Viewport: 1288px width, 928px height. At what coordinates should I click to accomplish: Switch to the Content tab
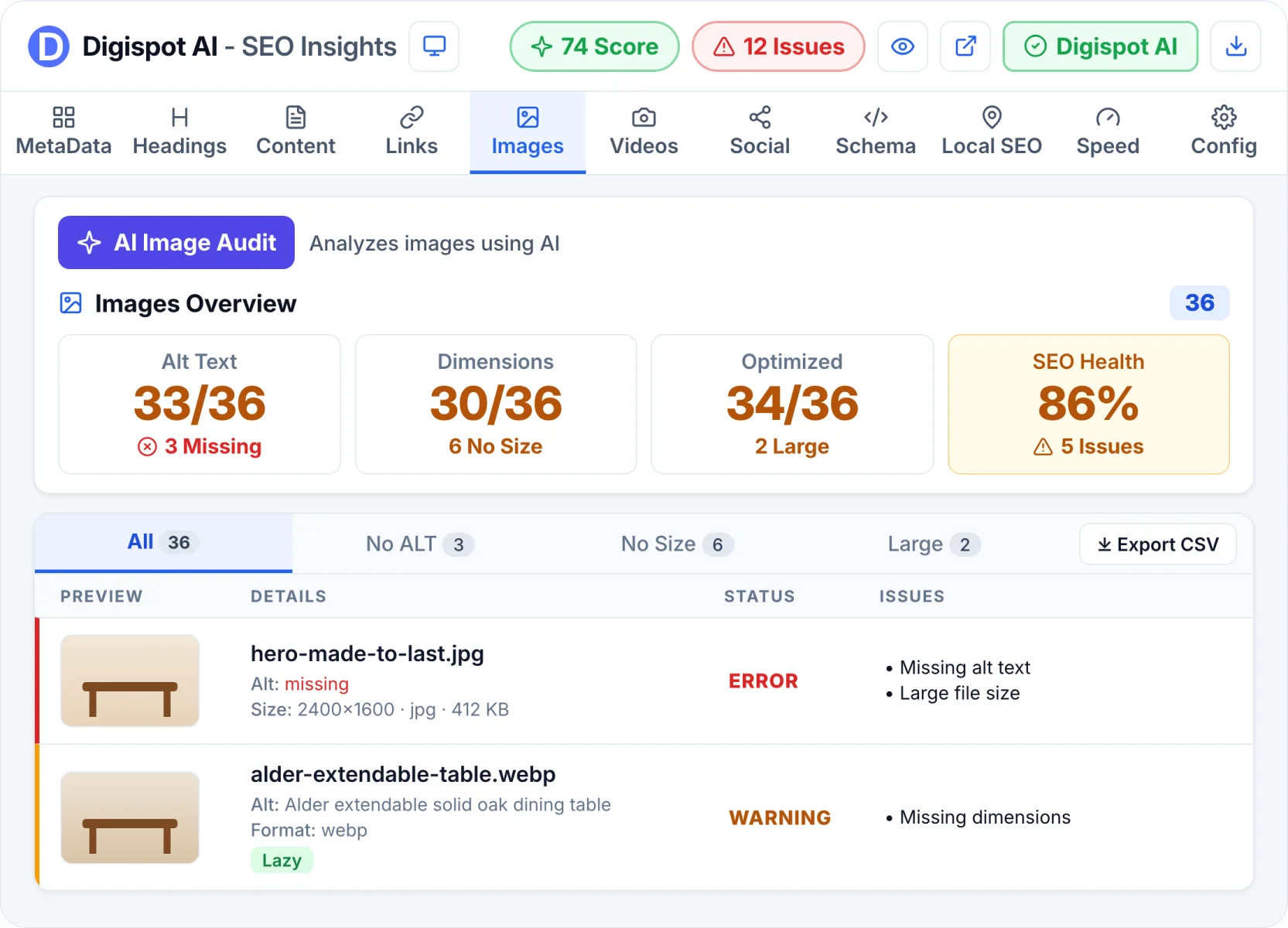(x=296, y=132)
